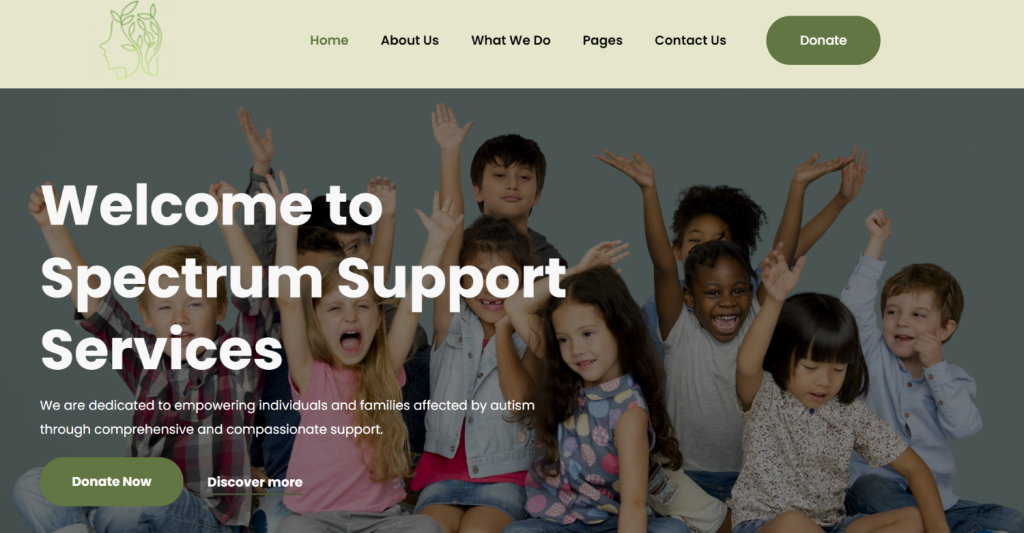Expand the Pages menu item
The image size is (1024, 533).
[602, 40]
